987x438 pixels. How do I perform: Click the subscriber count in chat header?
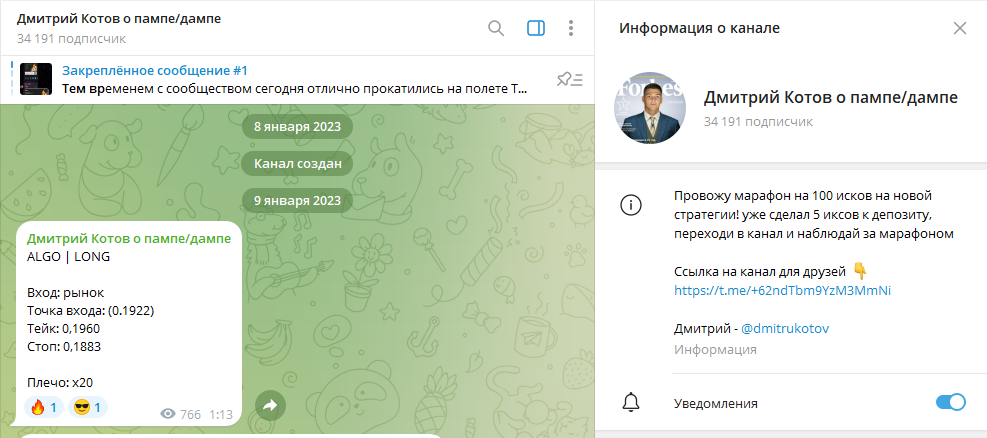click(x=71, y=39)
